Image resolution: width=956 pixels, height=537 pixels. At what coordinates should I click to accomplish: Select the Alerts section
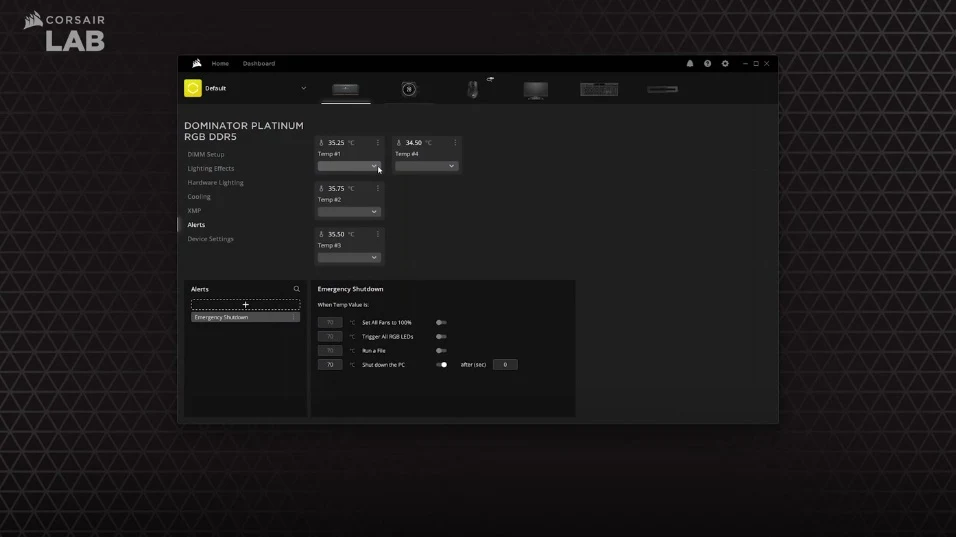tap(196, 224)
